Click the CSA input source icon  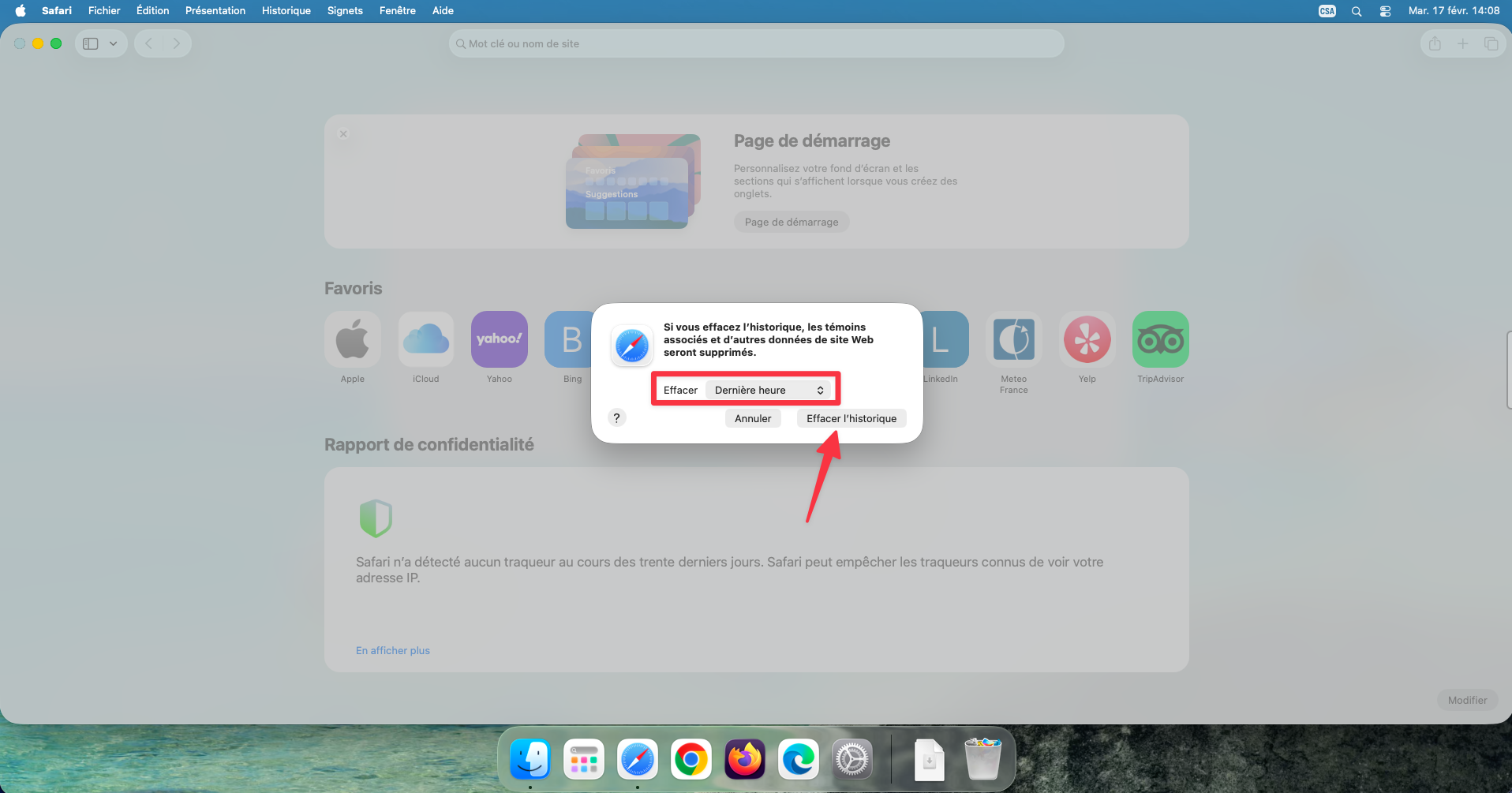1327,11
